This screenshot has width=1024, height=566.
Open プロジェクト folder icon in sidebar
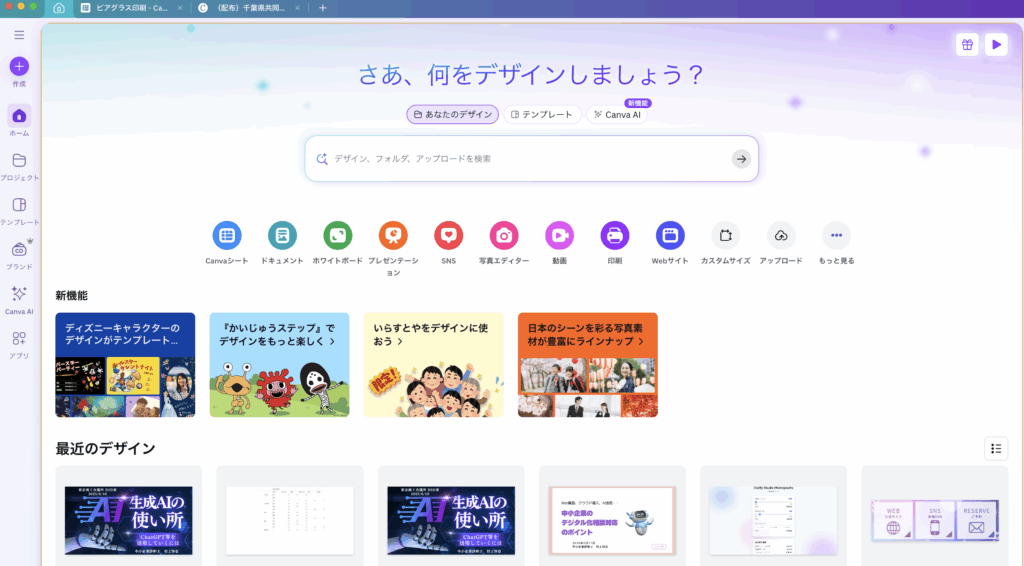click(x=19, y=161)
